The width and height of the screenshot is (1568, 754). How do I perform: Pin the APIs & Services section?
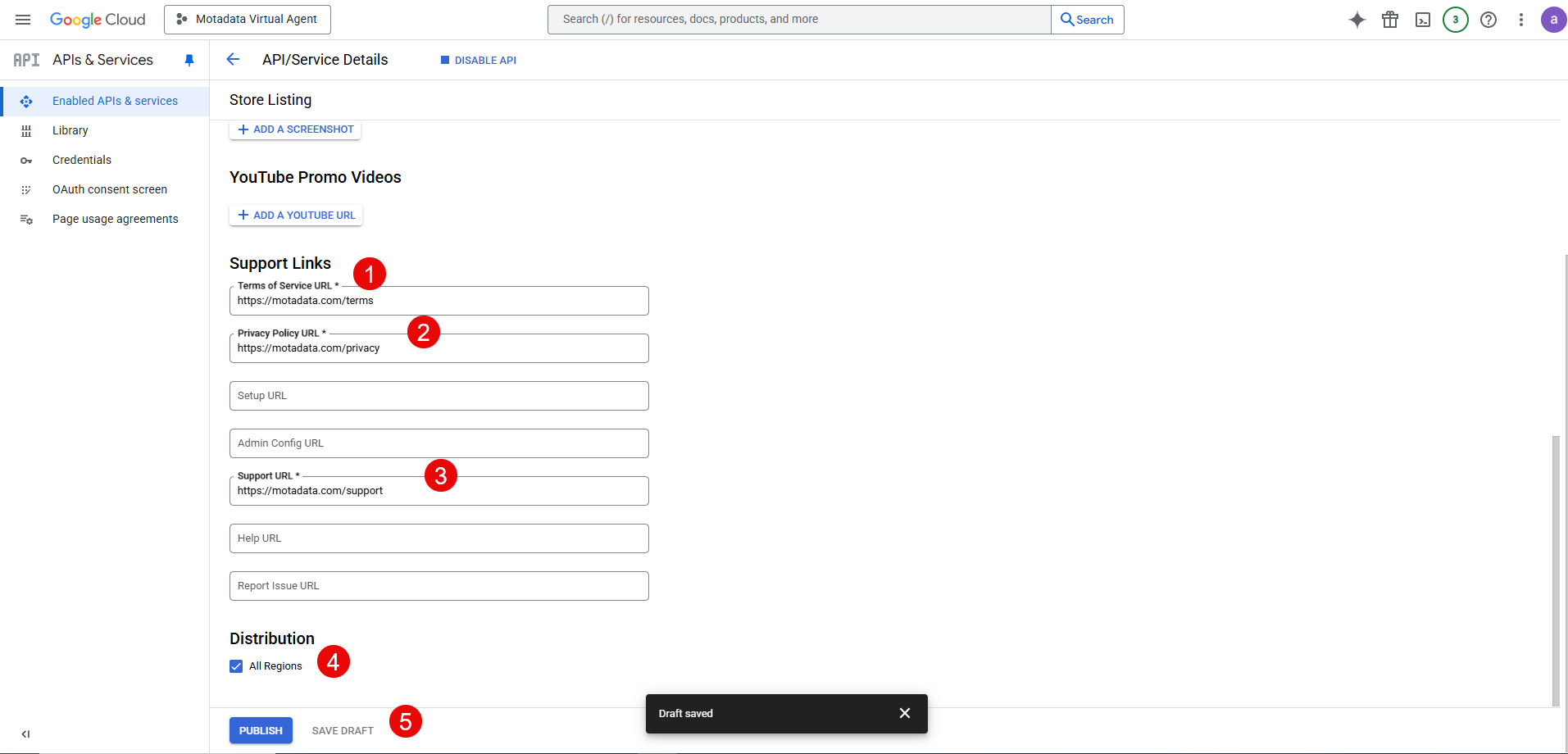click(x=189, y=60)
